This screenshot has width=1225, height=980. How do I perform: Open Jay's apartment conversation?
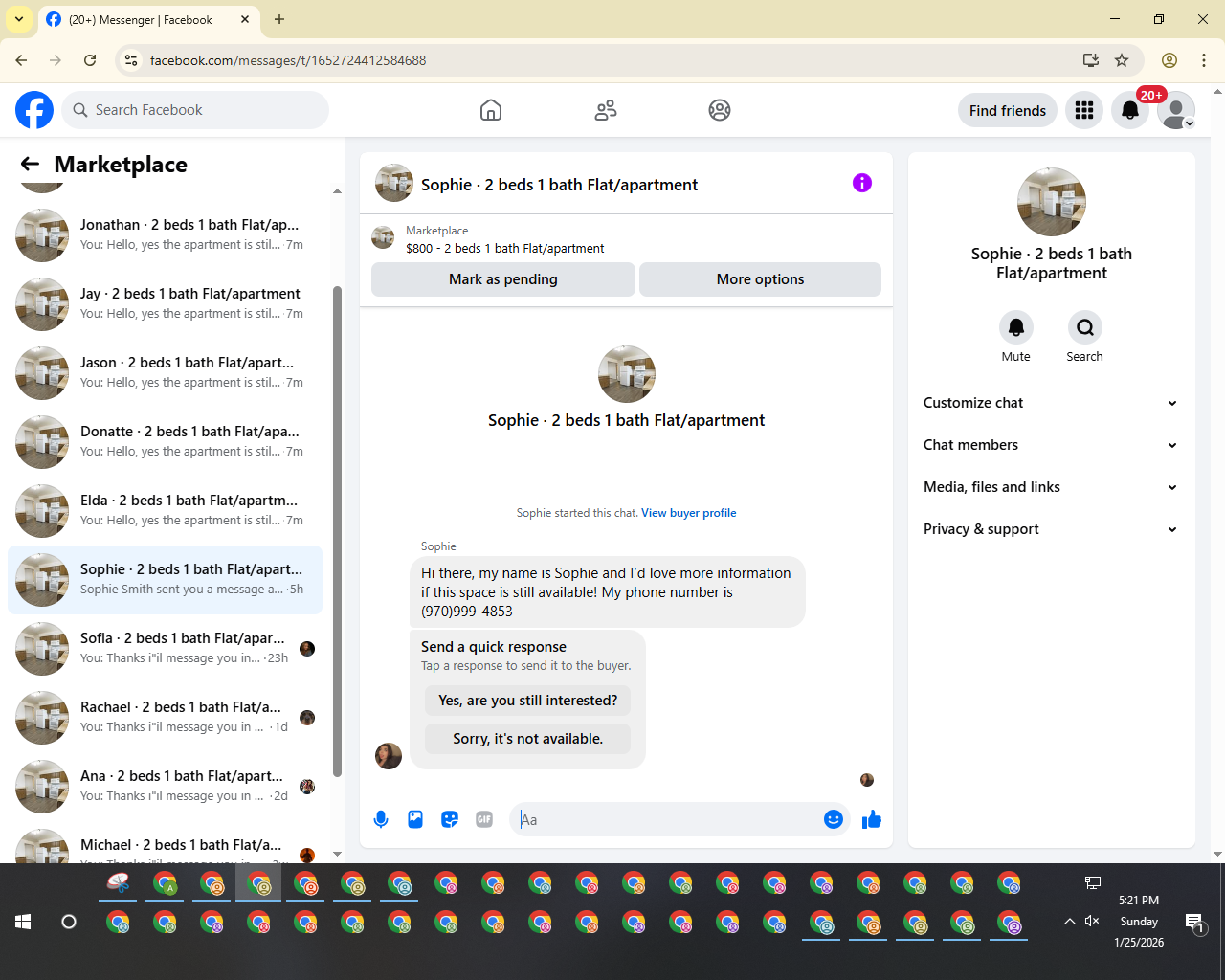click(165, 304)
